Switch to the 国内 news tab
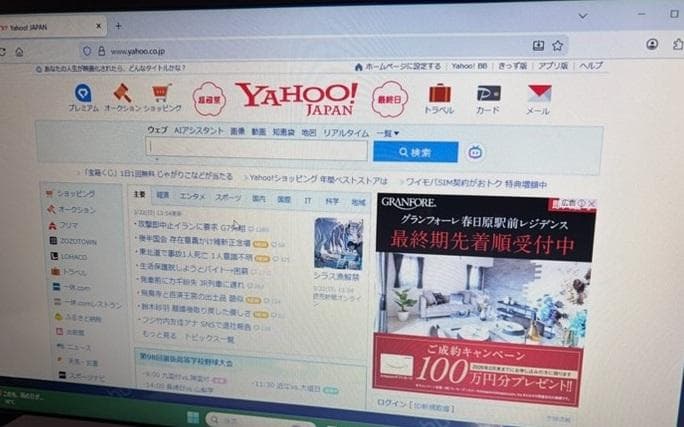 pos(259,198)
